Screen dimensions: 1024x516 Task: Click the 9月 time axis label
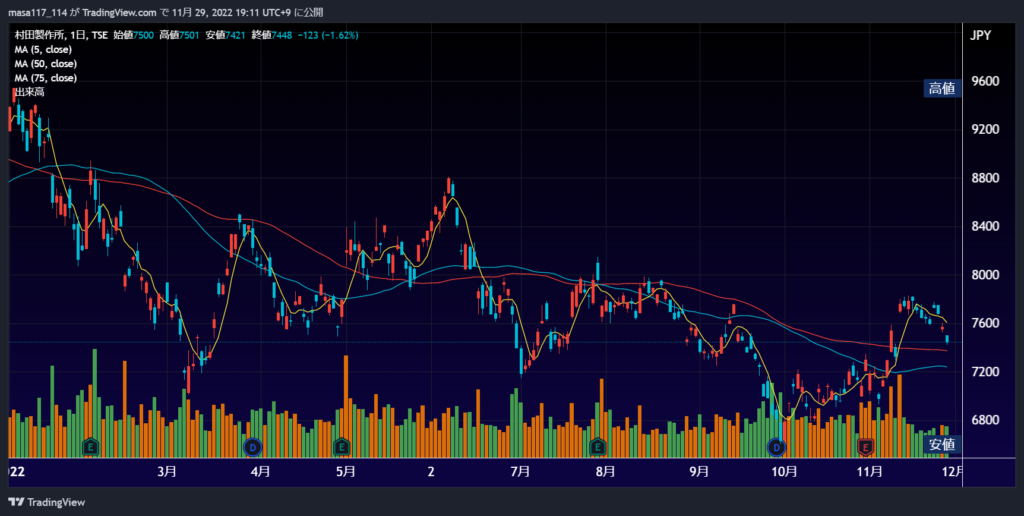click(x=699, y=472)
